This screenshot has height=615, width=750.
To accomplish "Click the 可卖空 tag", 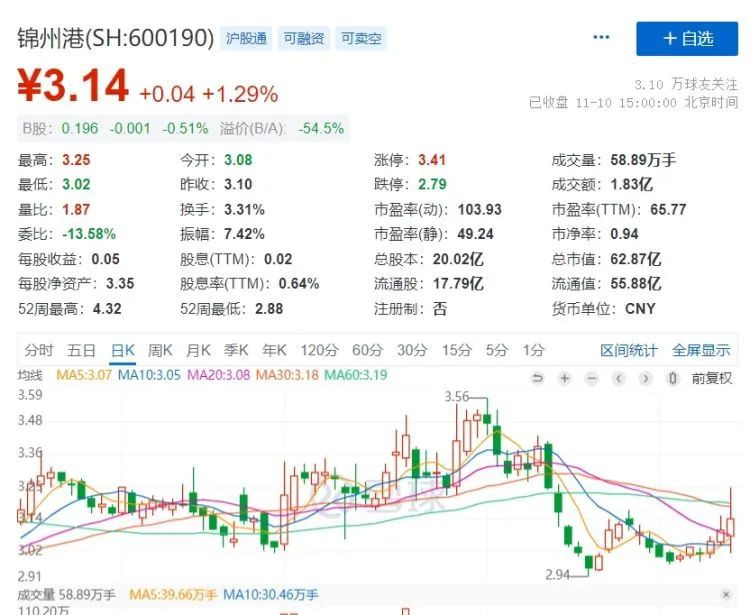I will point(361,38).
